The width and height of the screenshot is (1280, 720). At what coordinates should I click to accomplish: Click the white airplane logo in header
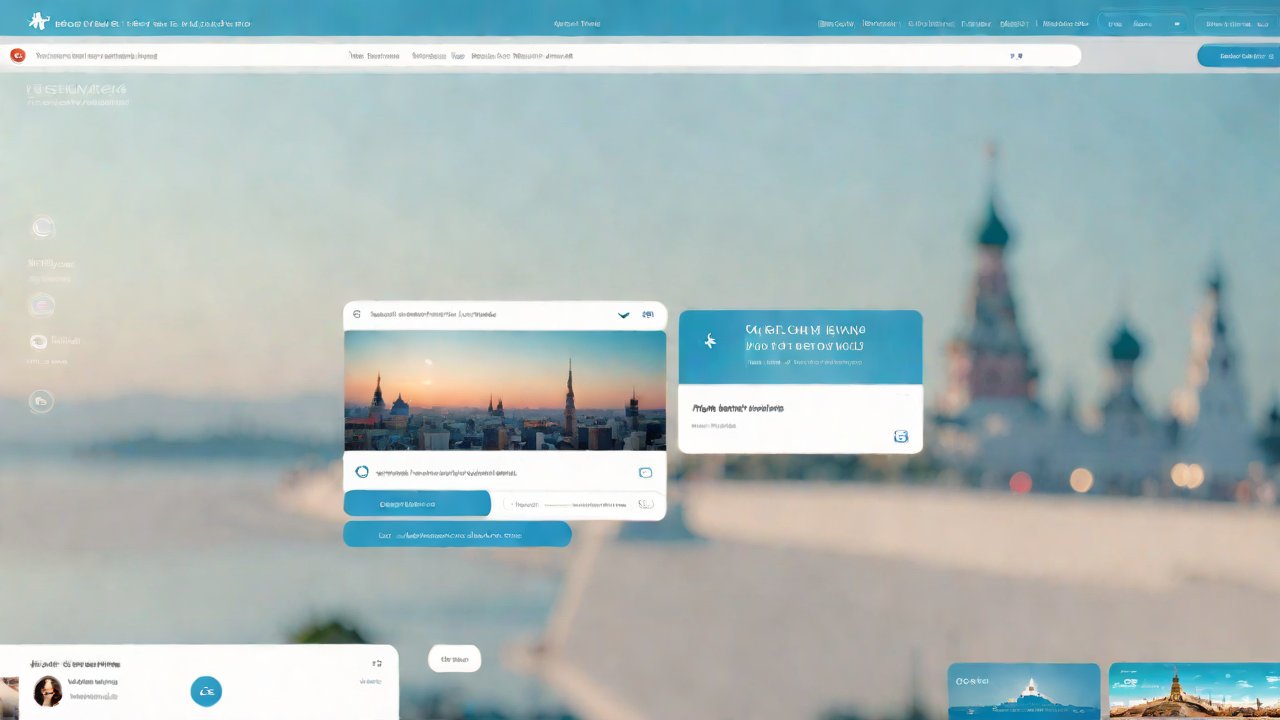point(38,21)
